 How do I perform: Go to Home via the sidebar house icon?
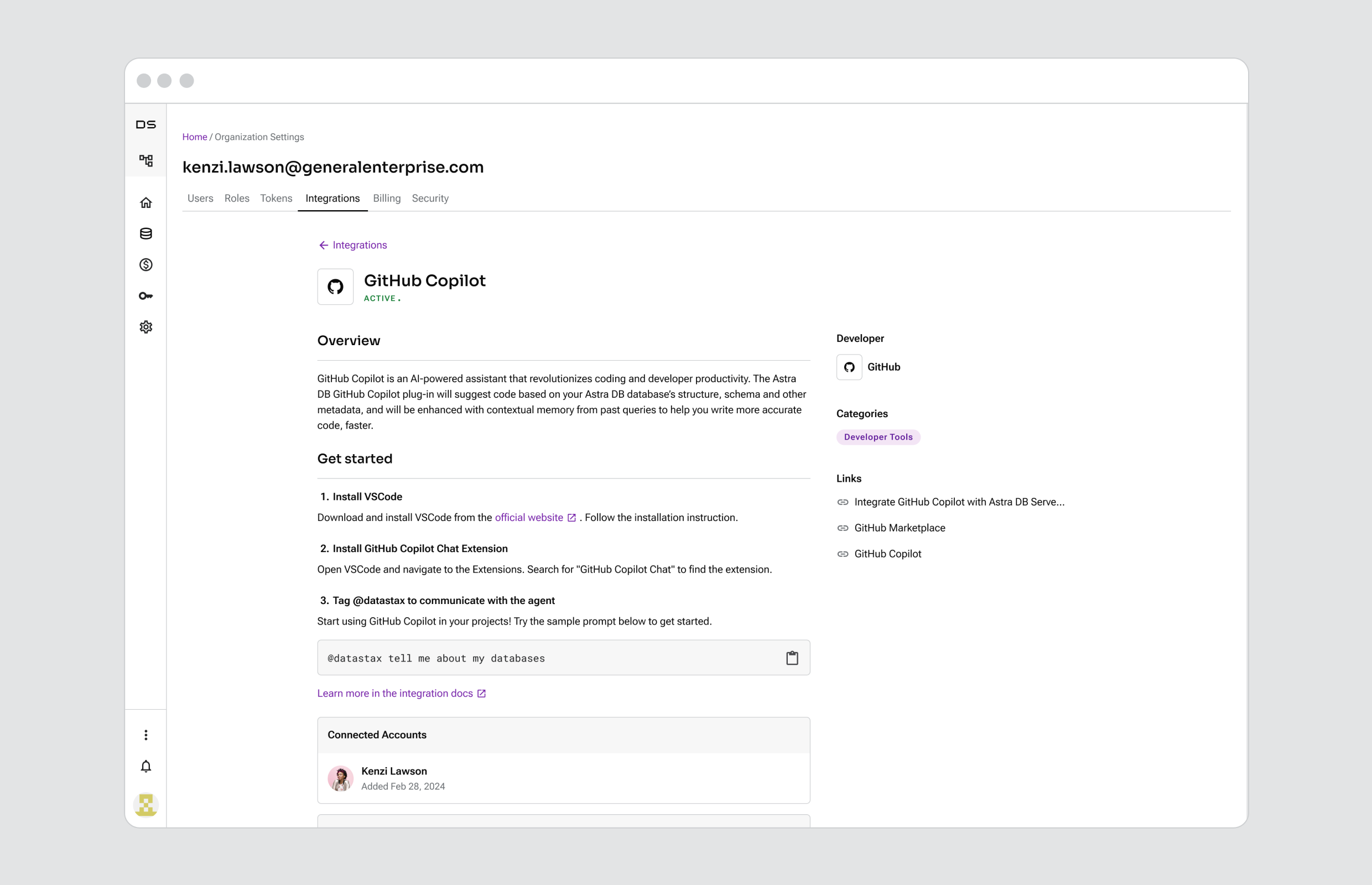pos(146,203)
